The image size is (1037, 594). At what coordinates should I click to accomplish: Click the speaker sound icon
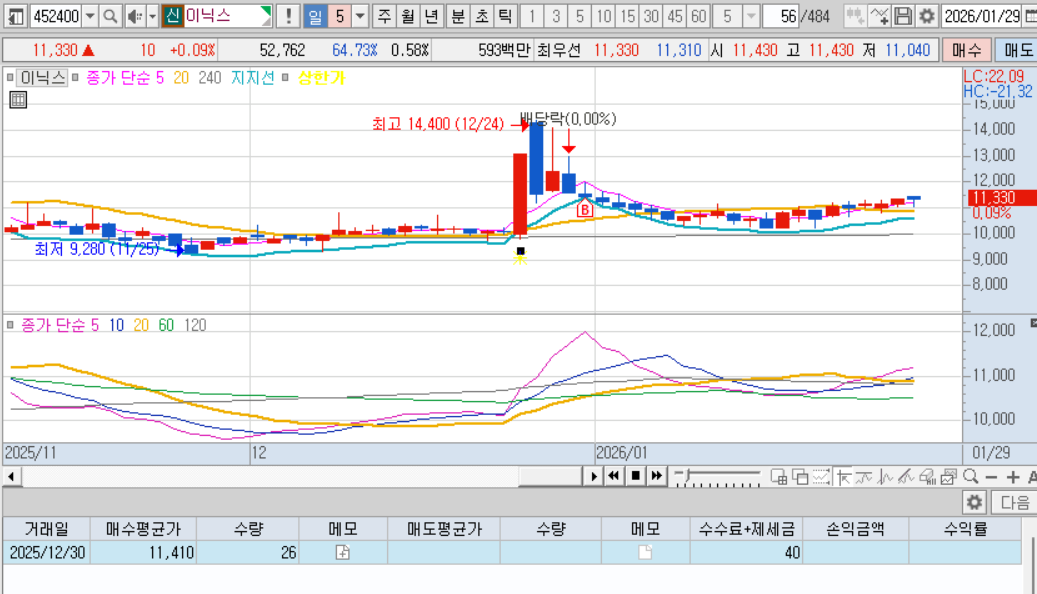coord(134,16)
